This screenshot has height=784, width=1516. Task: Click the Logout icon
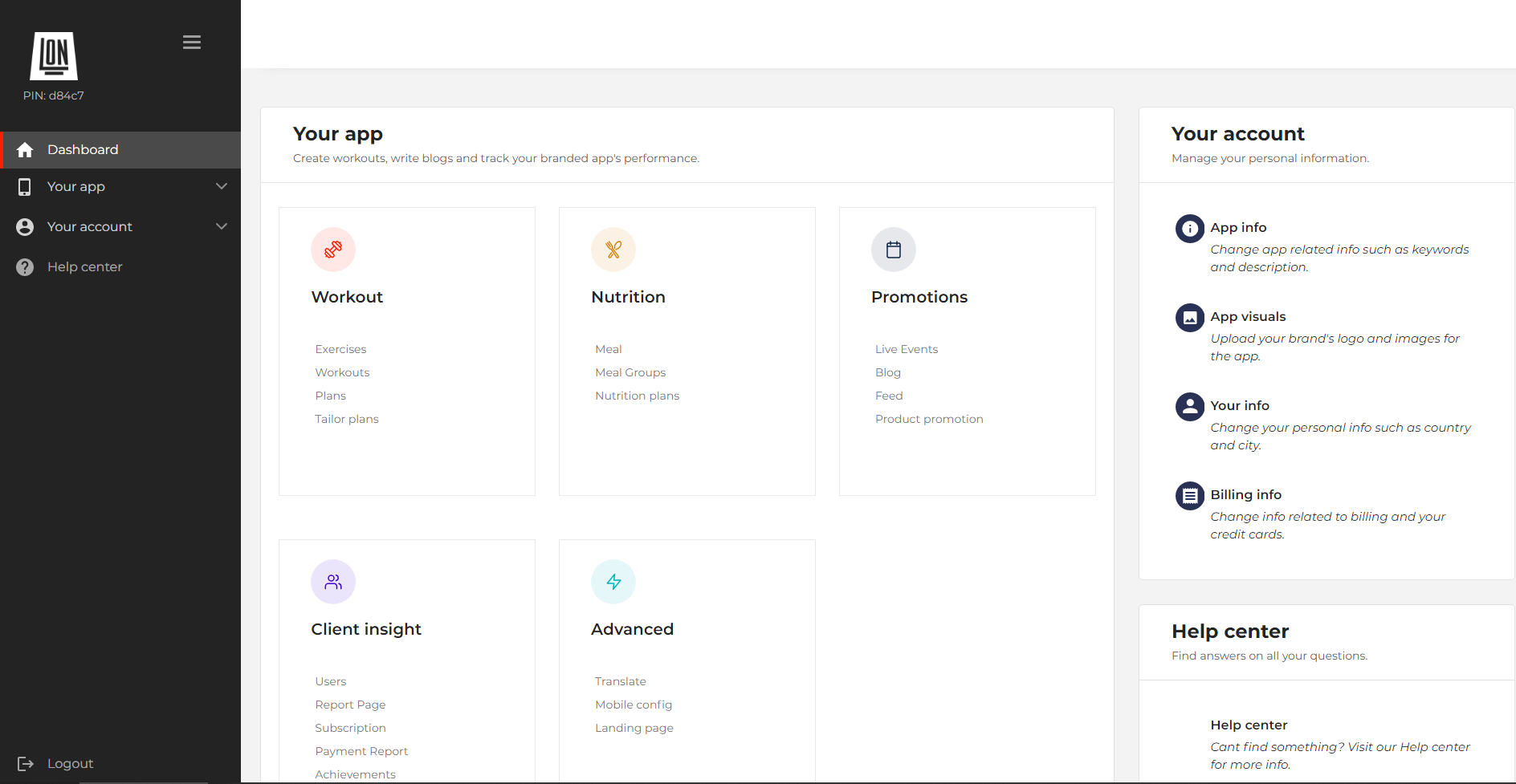(x=26, y=763)
